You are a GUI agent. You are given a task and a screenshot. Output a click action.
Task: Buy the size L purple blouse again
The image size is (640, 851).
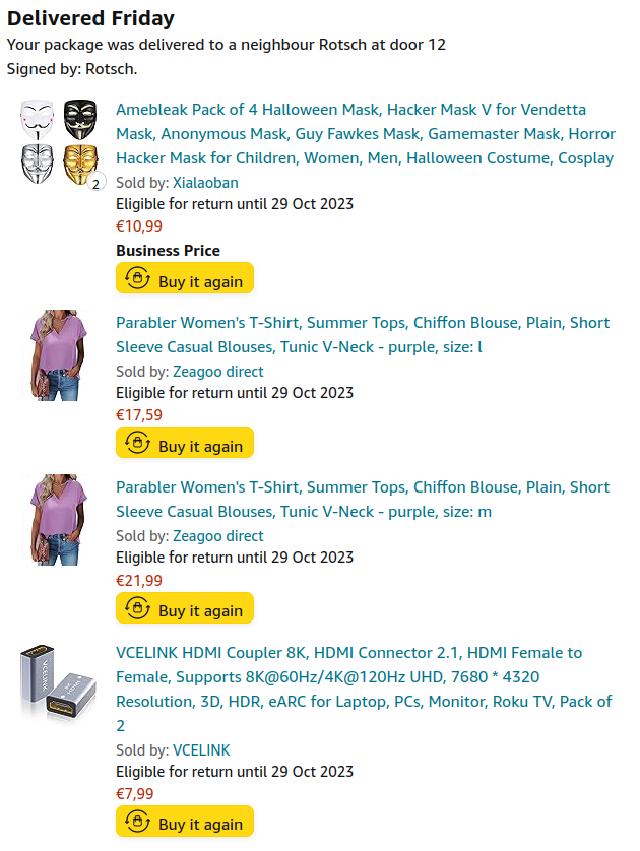(185, 443)
